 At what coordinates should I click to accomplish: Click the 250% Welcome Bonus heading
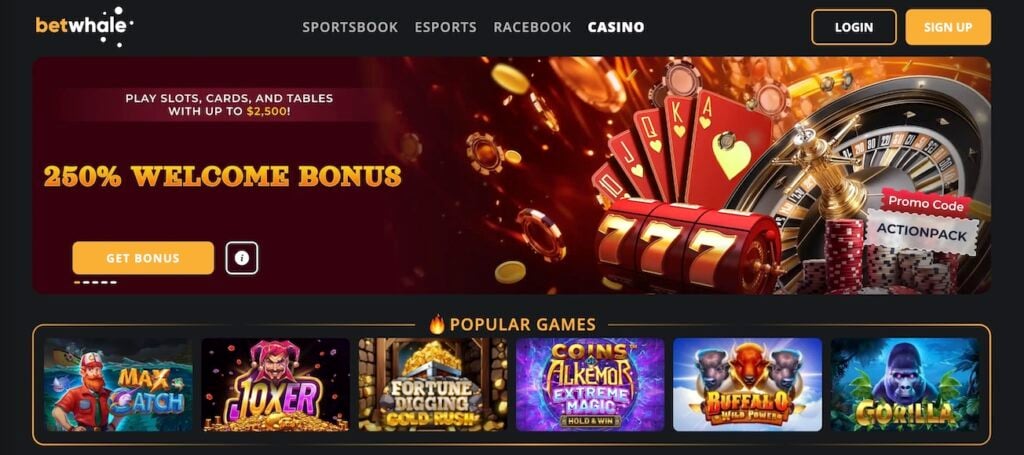tap(223, 176)
